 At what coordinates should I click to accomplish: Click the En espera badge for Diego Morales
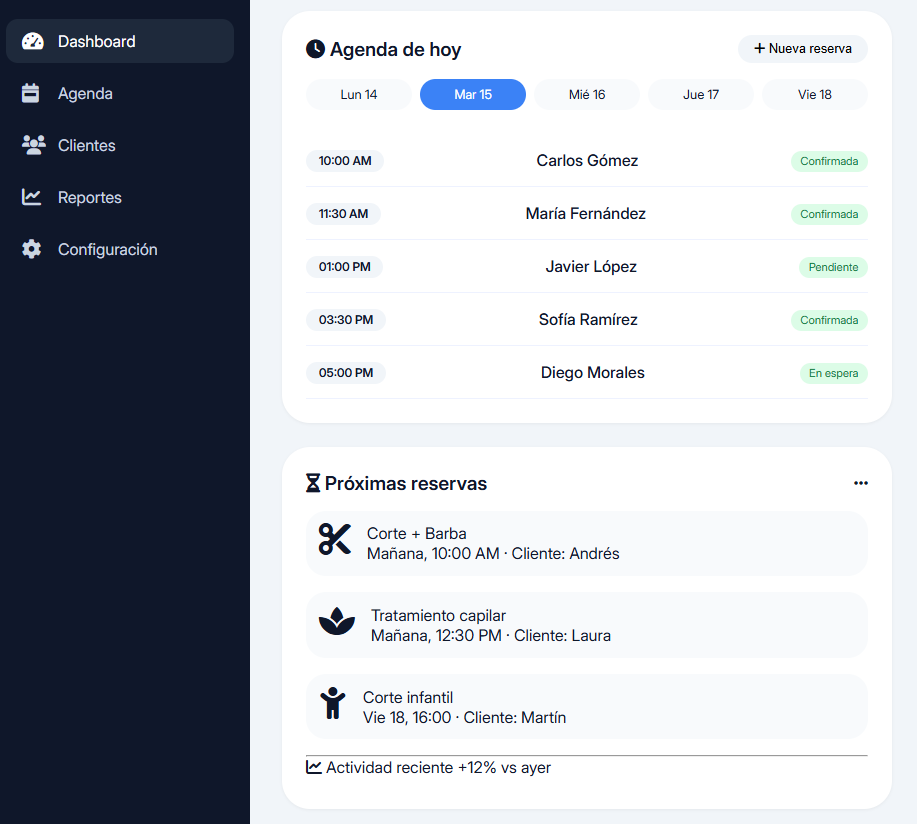833,373
